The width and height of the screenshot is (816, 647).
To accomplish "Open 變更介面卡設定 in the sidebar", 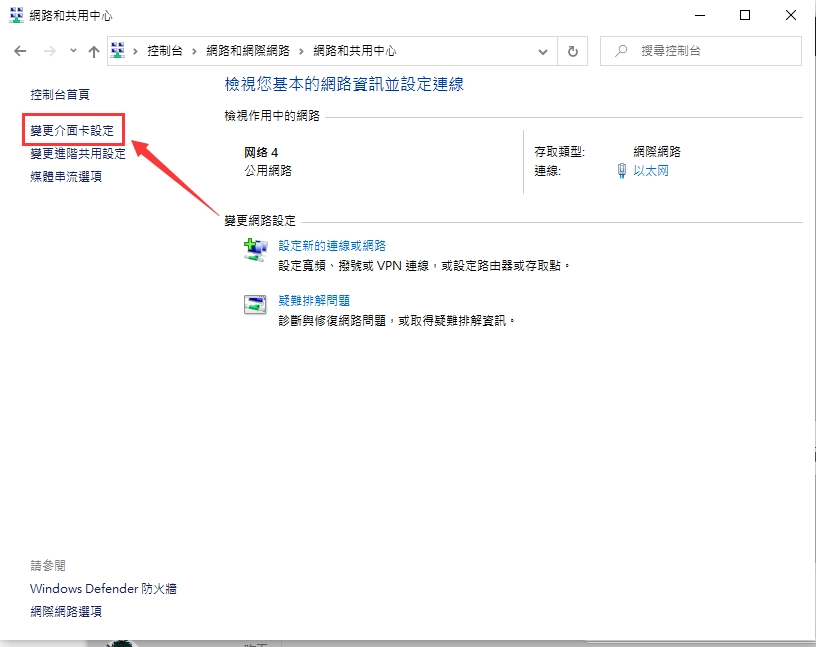I will 72,131.
